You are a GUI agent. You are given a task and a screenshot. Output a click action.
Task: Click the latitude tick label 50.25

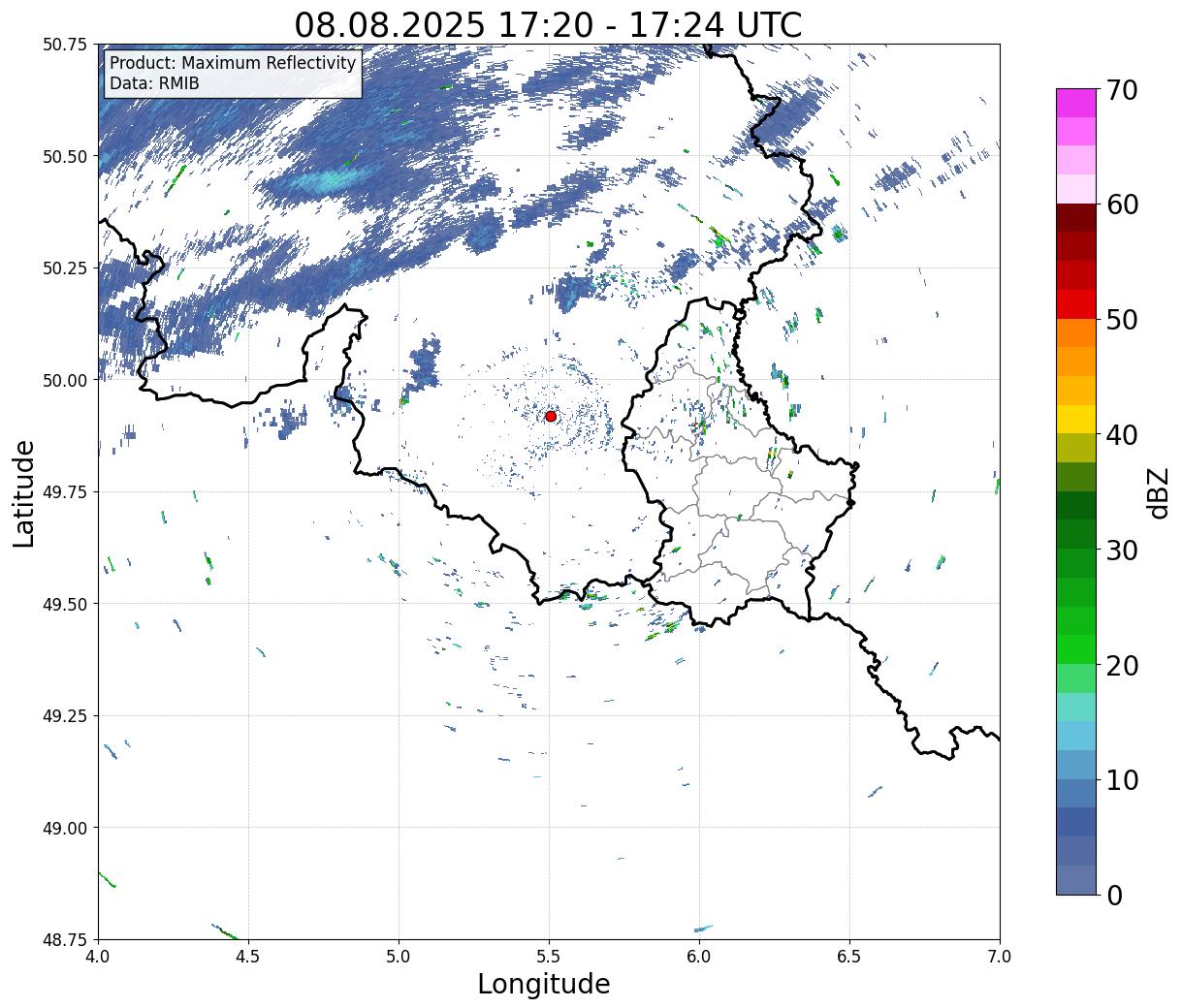click(x=65, y=268)
